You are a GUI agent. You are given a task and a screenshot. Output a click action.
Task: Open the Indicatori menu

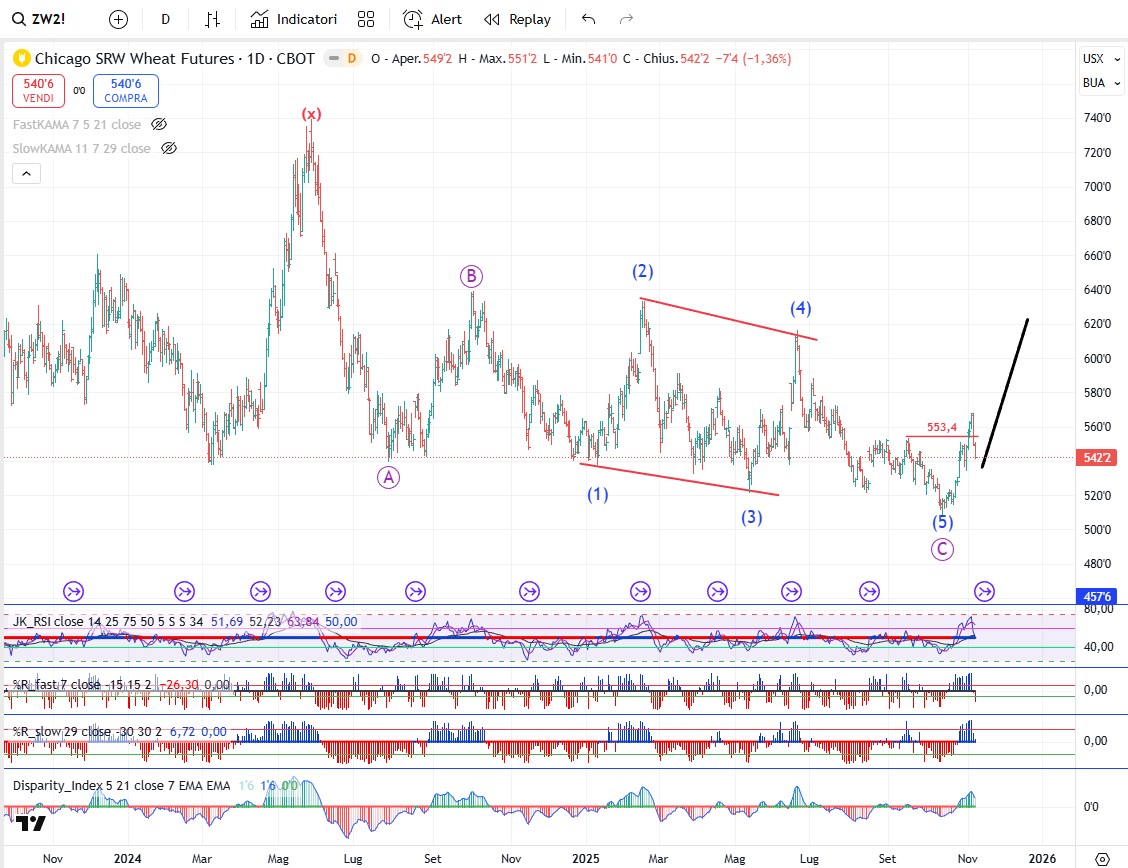pyautogui.click(x=294, y=19)
